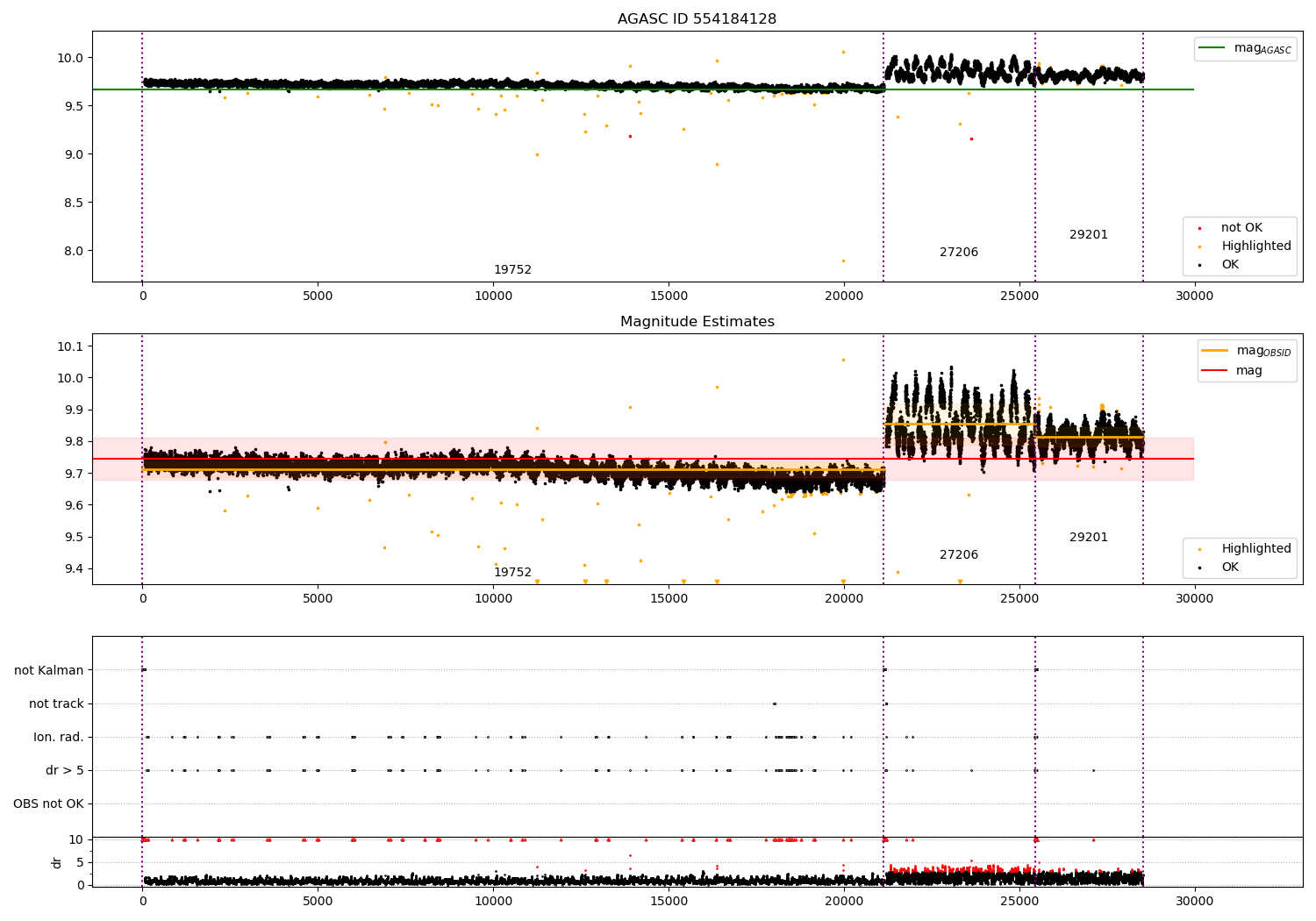Click the 10.1 y-axis tick in Magnitude Estimates
Viewport: 1316px width, 921px height.
pyautogui.click(x=70, y=346)
